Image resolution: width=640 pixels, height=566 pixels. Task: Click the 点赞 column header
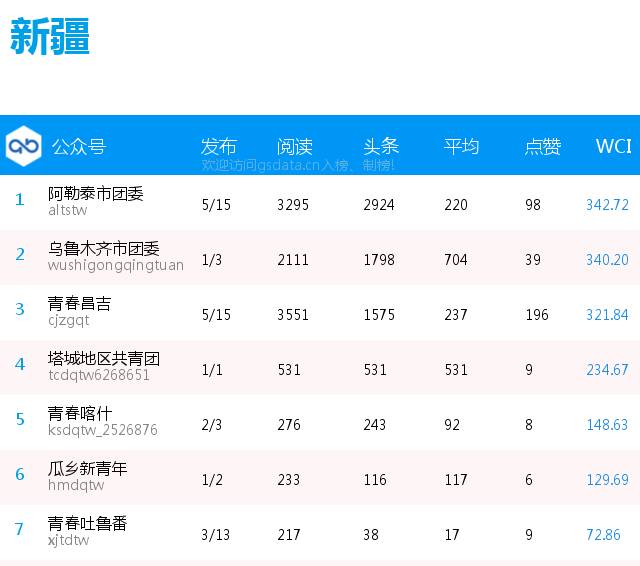click(543, 146)
